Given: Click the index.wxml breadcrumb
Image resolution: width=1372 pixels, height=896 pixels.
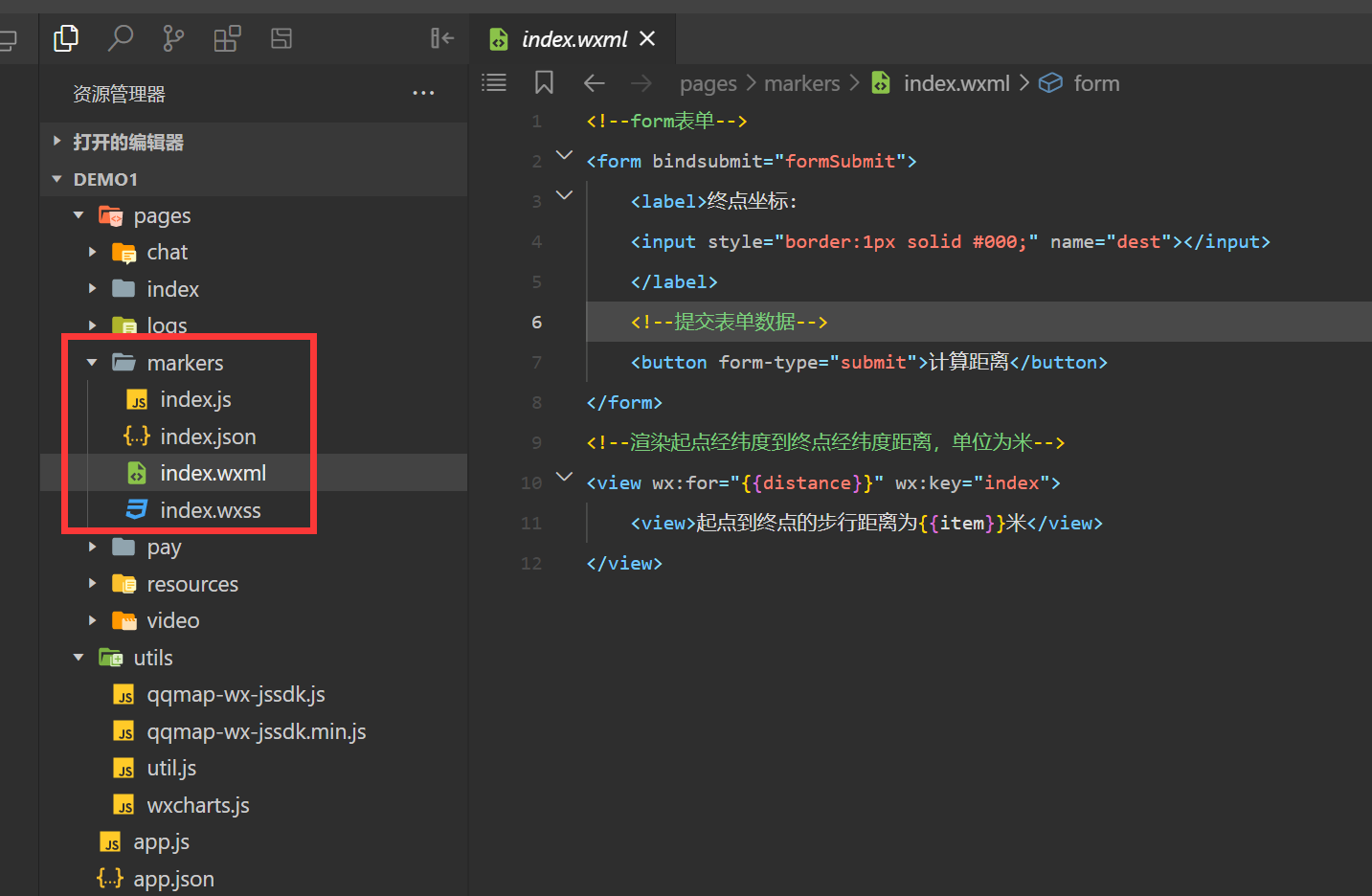Looking at the screenshot, I should [956, 83].
